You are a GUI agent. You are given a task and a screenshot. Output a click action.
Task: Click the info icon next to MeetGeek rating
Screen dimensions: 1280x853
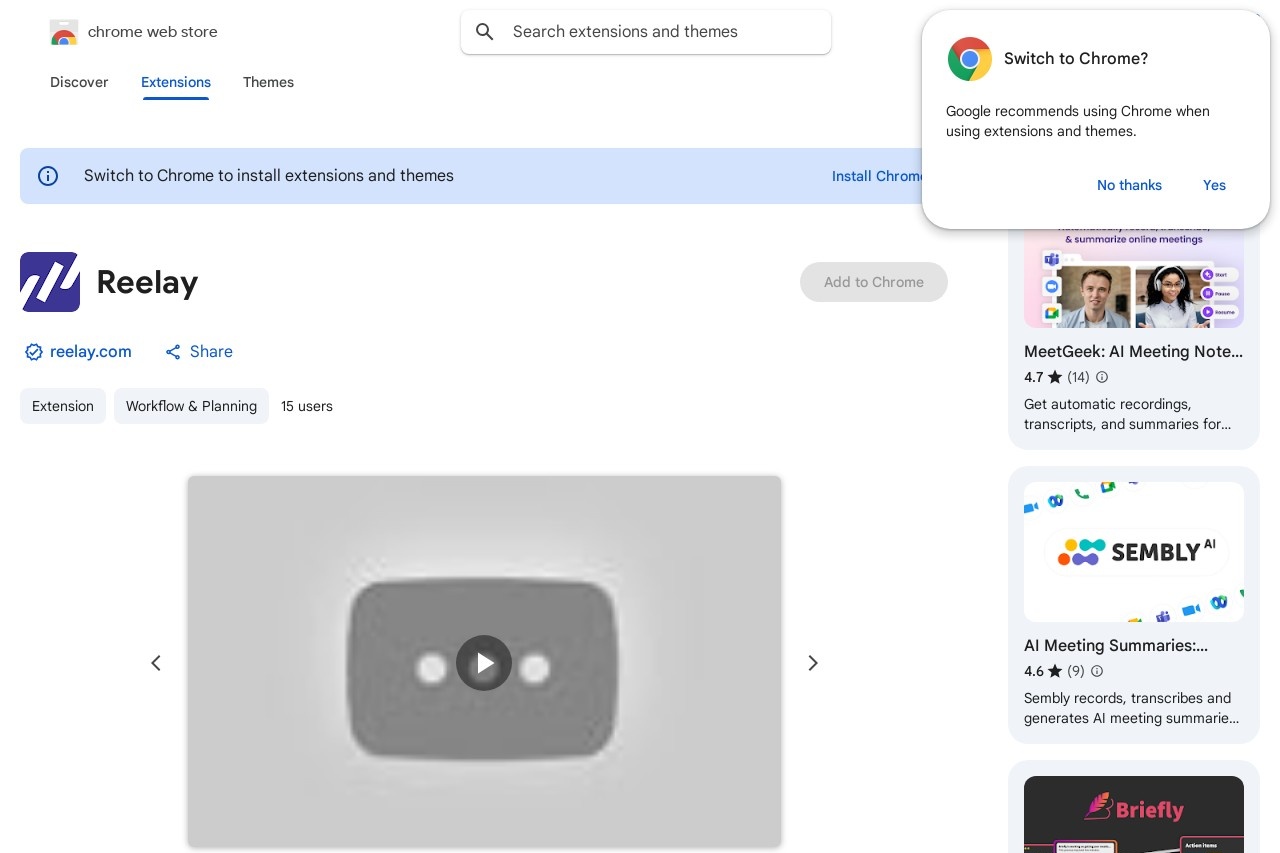(1102, 377)
